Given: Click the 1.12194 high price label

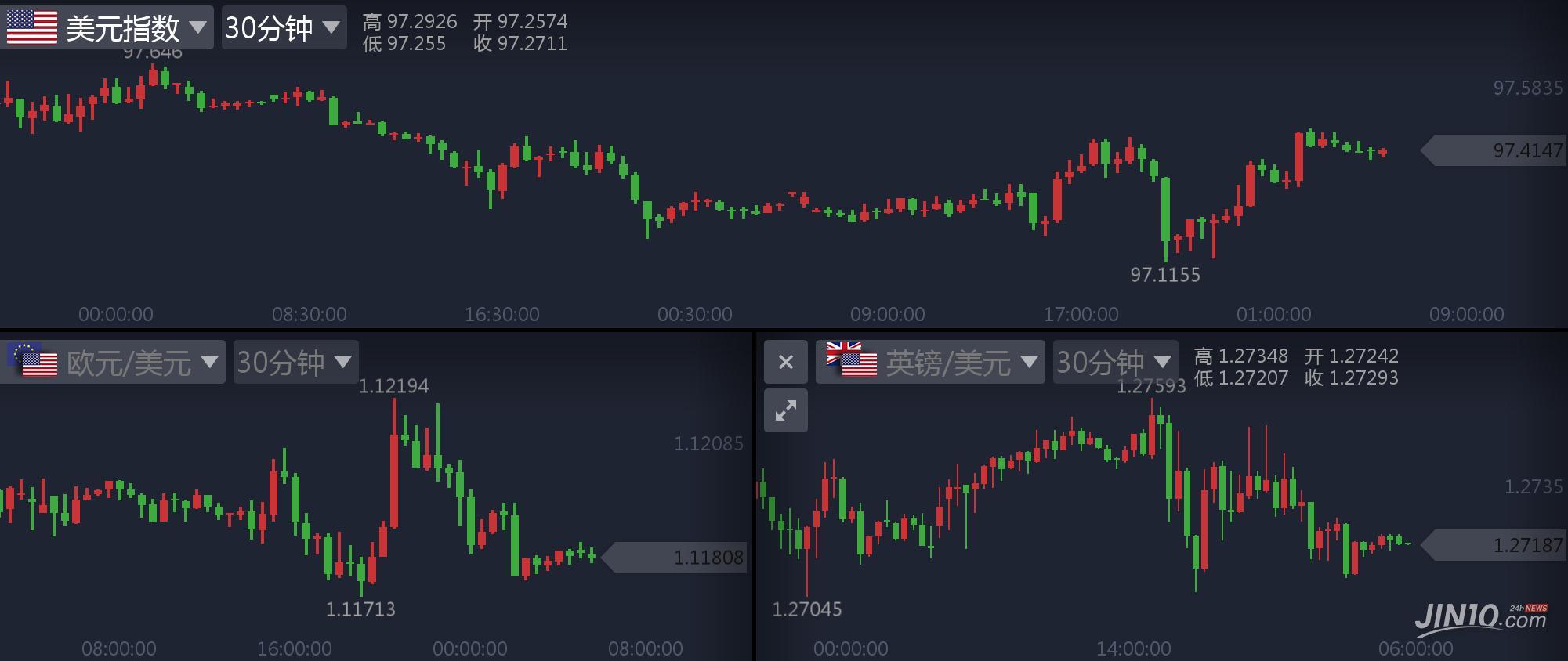Looking at the screenshot, I should click(393, 386).
